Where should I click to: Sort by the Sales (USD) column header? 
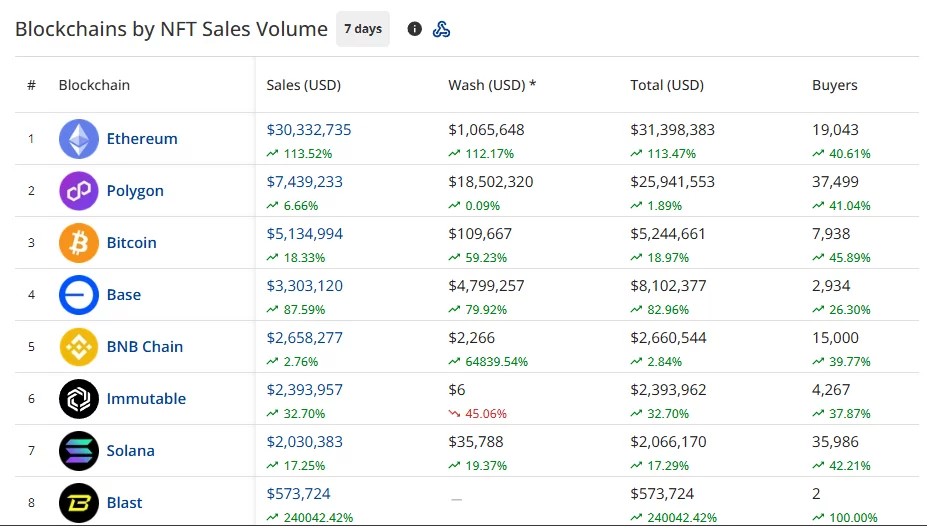coord(303,85)
